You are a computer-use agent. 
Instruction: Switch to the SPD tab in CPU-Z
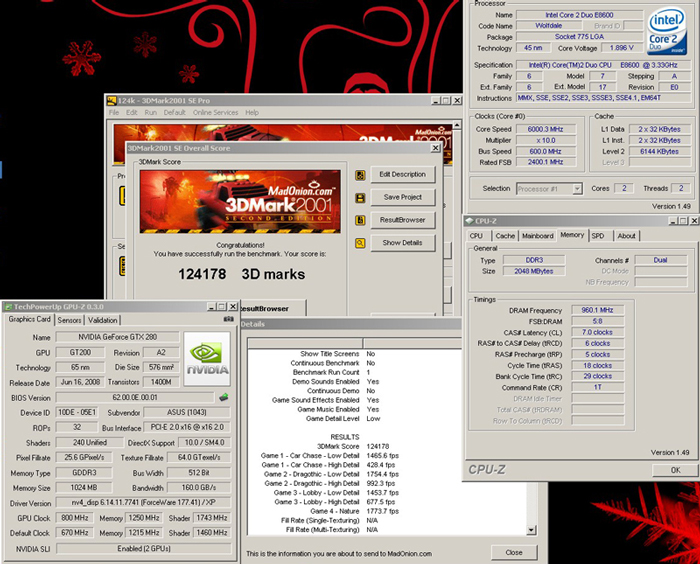tap(598, 236)
